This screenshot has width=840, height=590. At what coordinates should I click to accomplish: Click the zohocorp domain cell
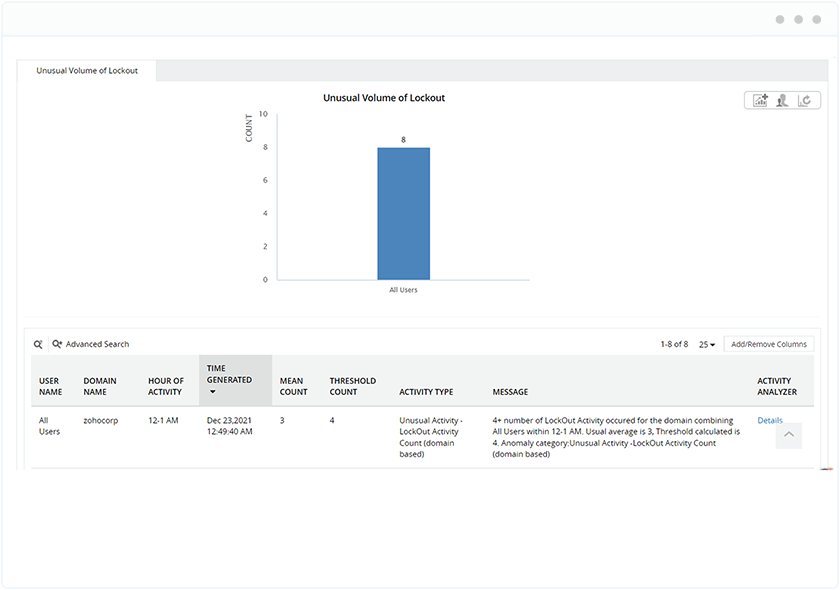pos(100,420)
